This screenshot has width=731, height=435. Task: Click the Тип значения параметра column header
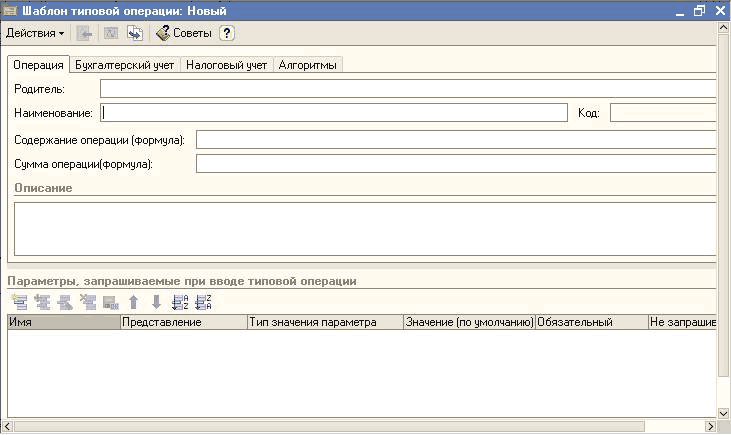324,323
